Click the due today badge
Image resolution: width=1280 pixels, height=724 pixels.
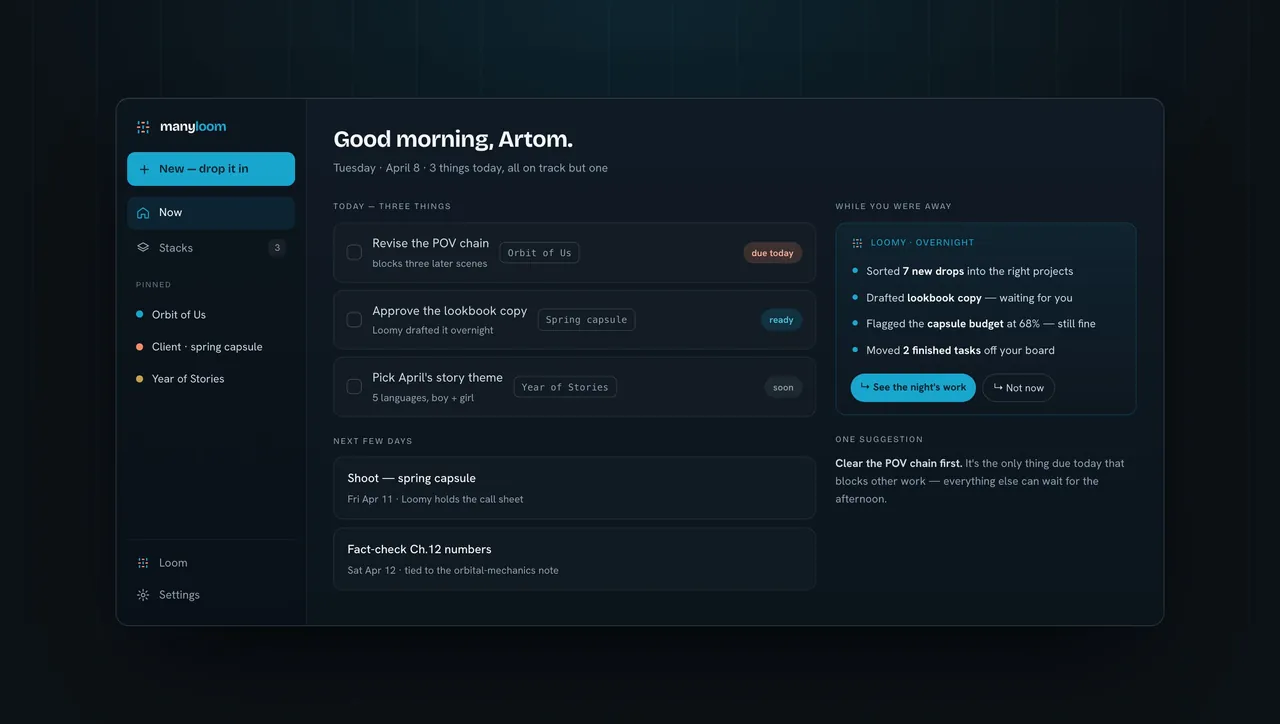(x=772, y=253)
